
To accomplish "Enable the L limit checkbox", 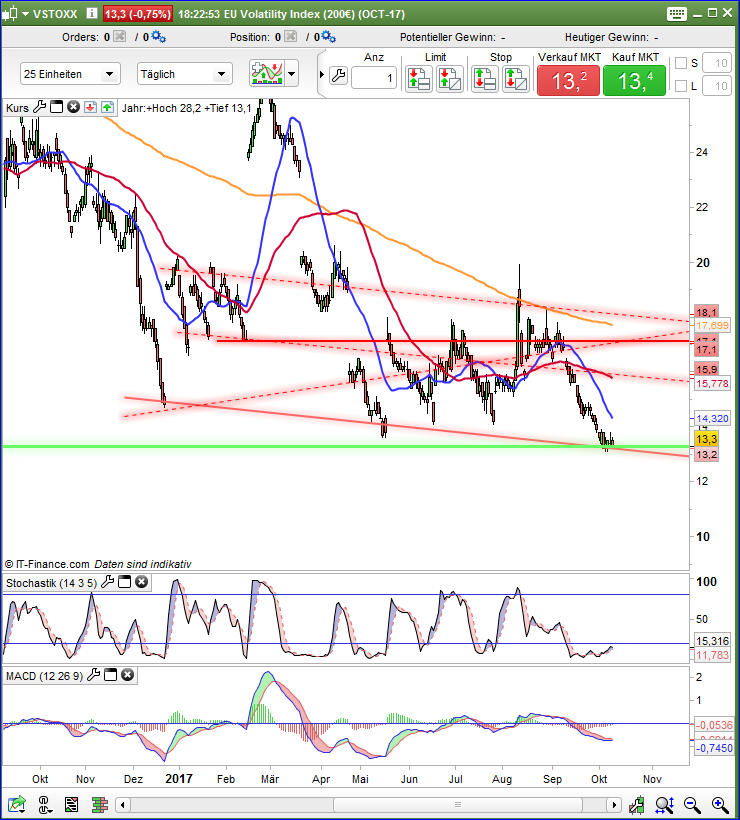I will [x=681, y=85].
